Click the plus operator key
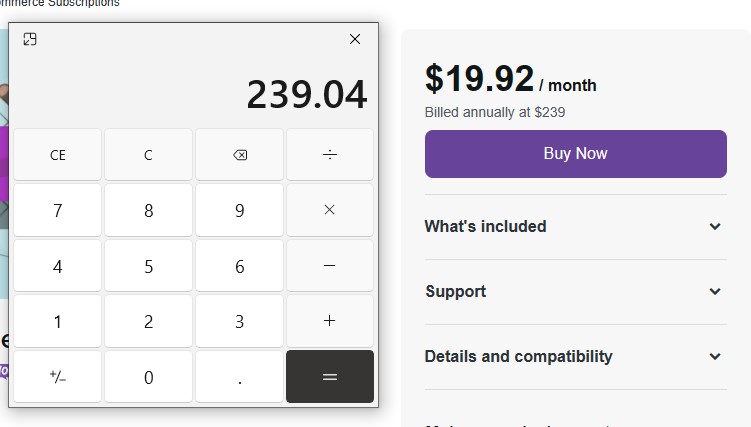This screenshot has width=751, height=427. (330, 321)
